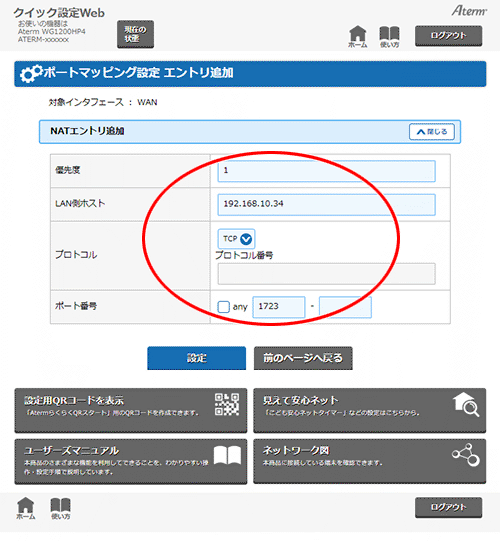
Task: Click the 対象インタフェース : WAN text
Action: coord(103,102)
